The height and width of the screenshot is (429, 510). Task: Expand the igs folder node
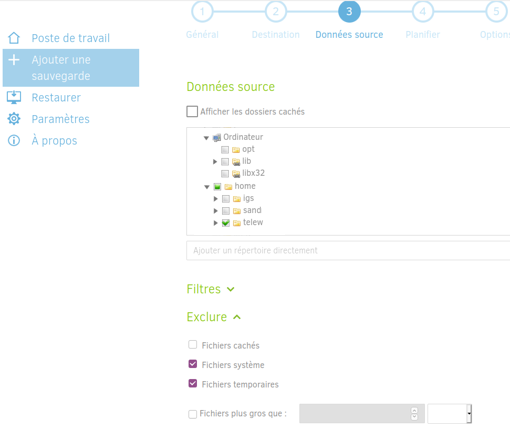[215, 199]
